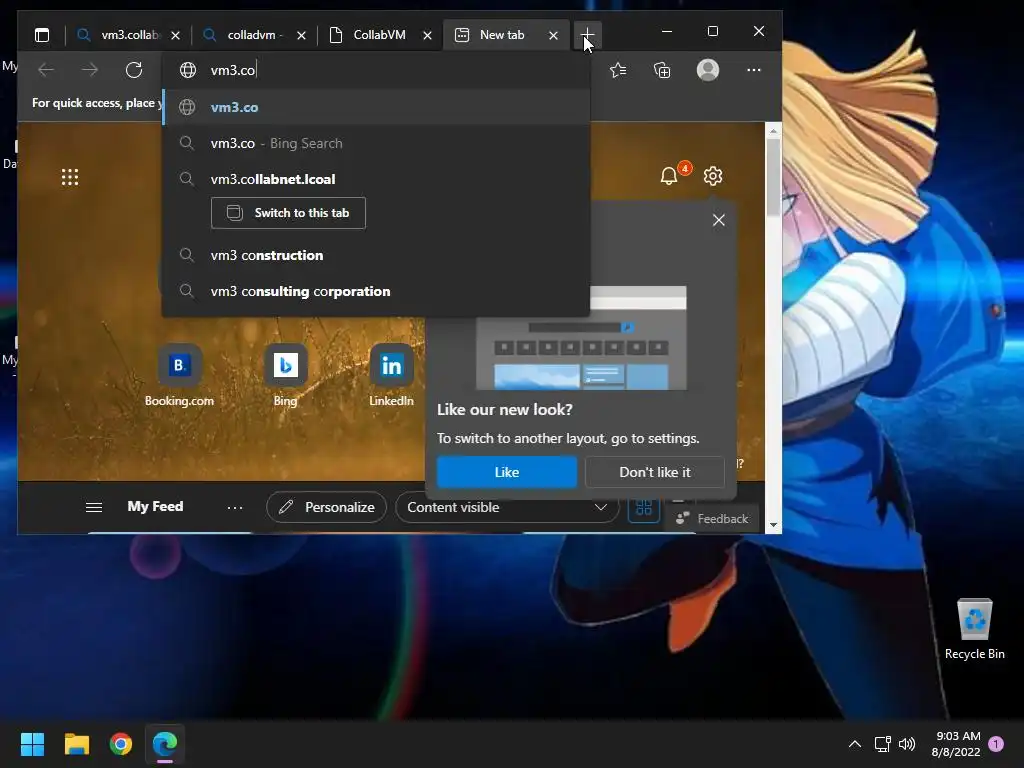
Task: Select vm3.co Bing Search suggestion
Action: pos(376,143)
